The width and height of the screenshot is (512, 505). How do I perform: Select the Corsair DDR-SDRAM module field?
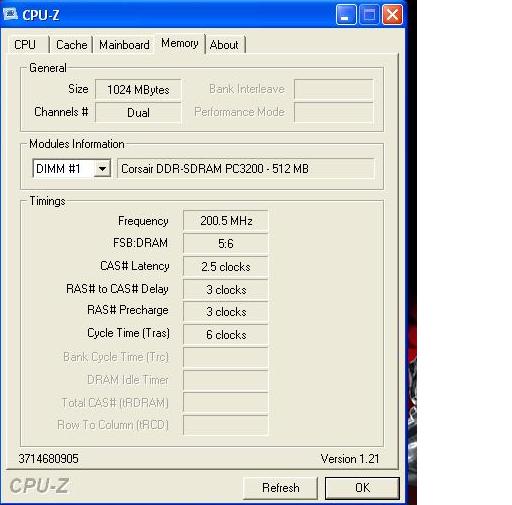pos(246,169)
